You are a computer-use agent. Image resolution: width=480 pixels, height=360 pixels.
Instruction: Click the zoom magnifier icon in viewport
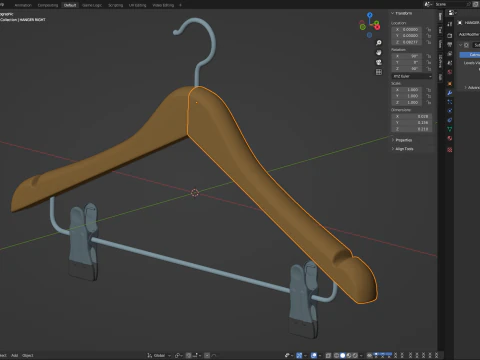[379, 43]
